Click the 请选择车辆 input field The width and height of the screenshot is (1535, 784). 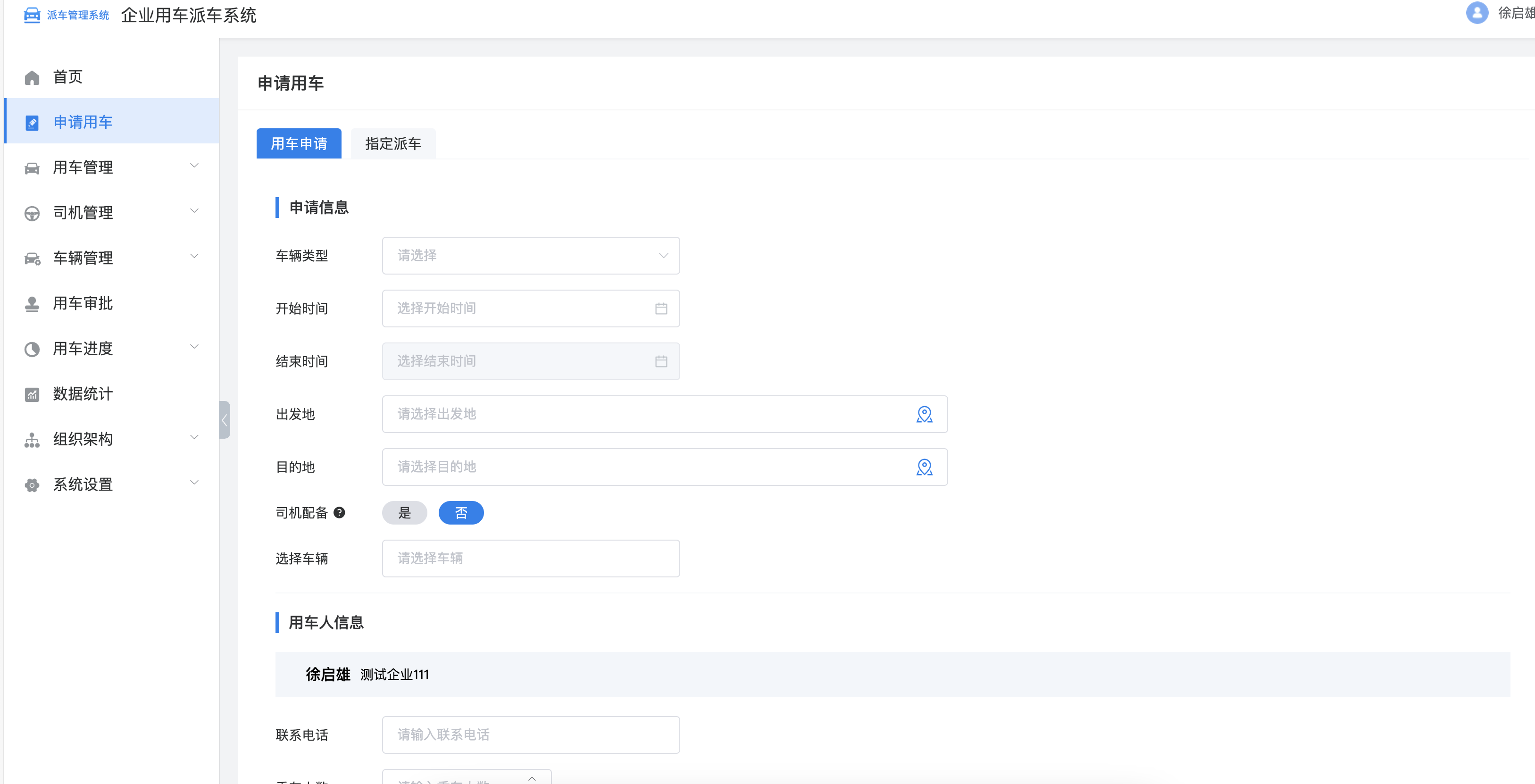click(x=531, y=558)
